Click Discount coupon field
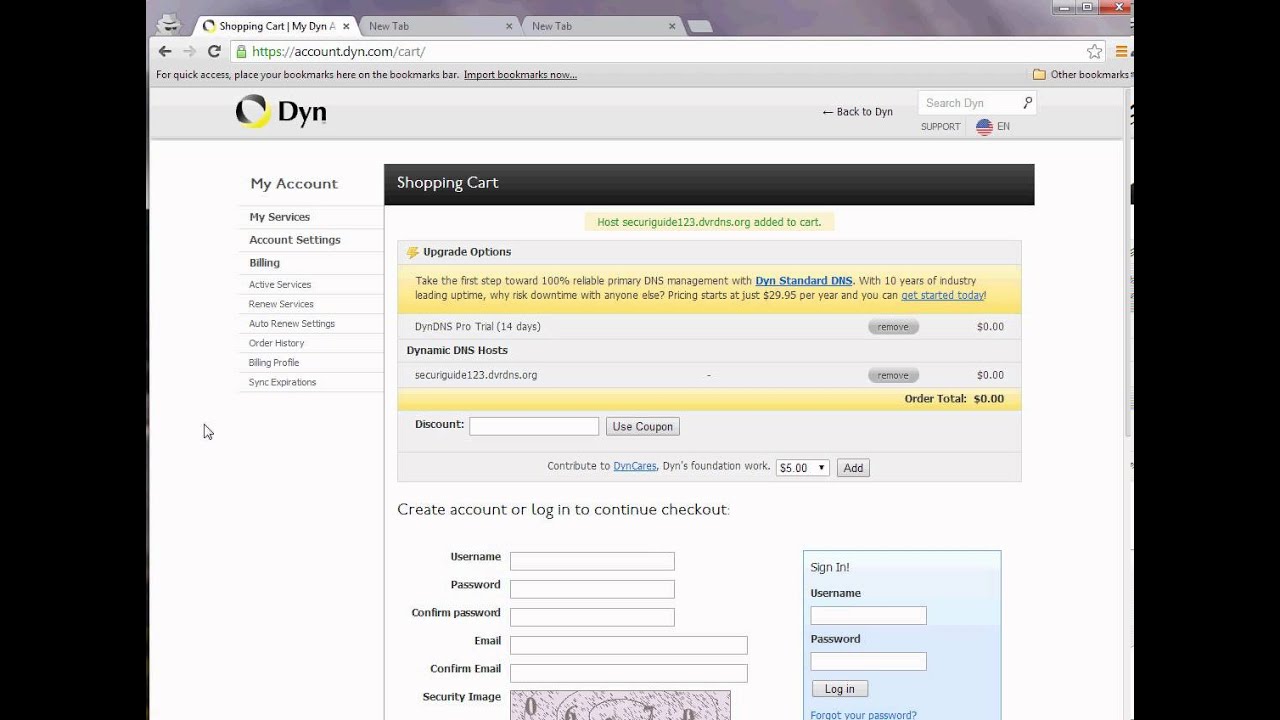This screenshot has width=1280, height=720. click(534, 426)
